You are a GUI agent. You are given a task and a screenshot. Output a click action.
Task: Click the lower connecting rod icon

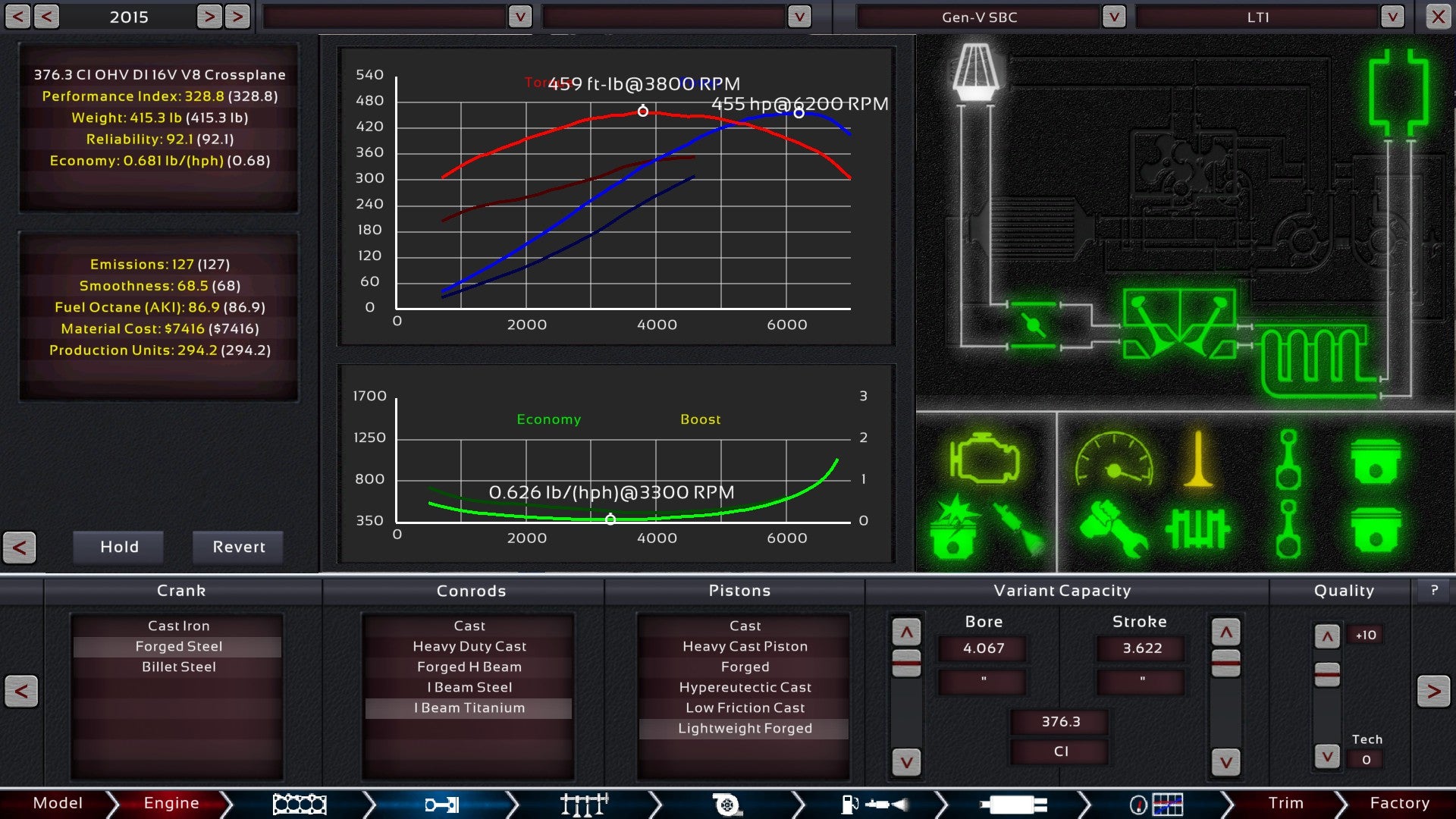pyautogui.click(x=1288, y=529)
